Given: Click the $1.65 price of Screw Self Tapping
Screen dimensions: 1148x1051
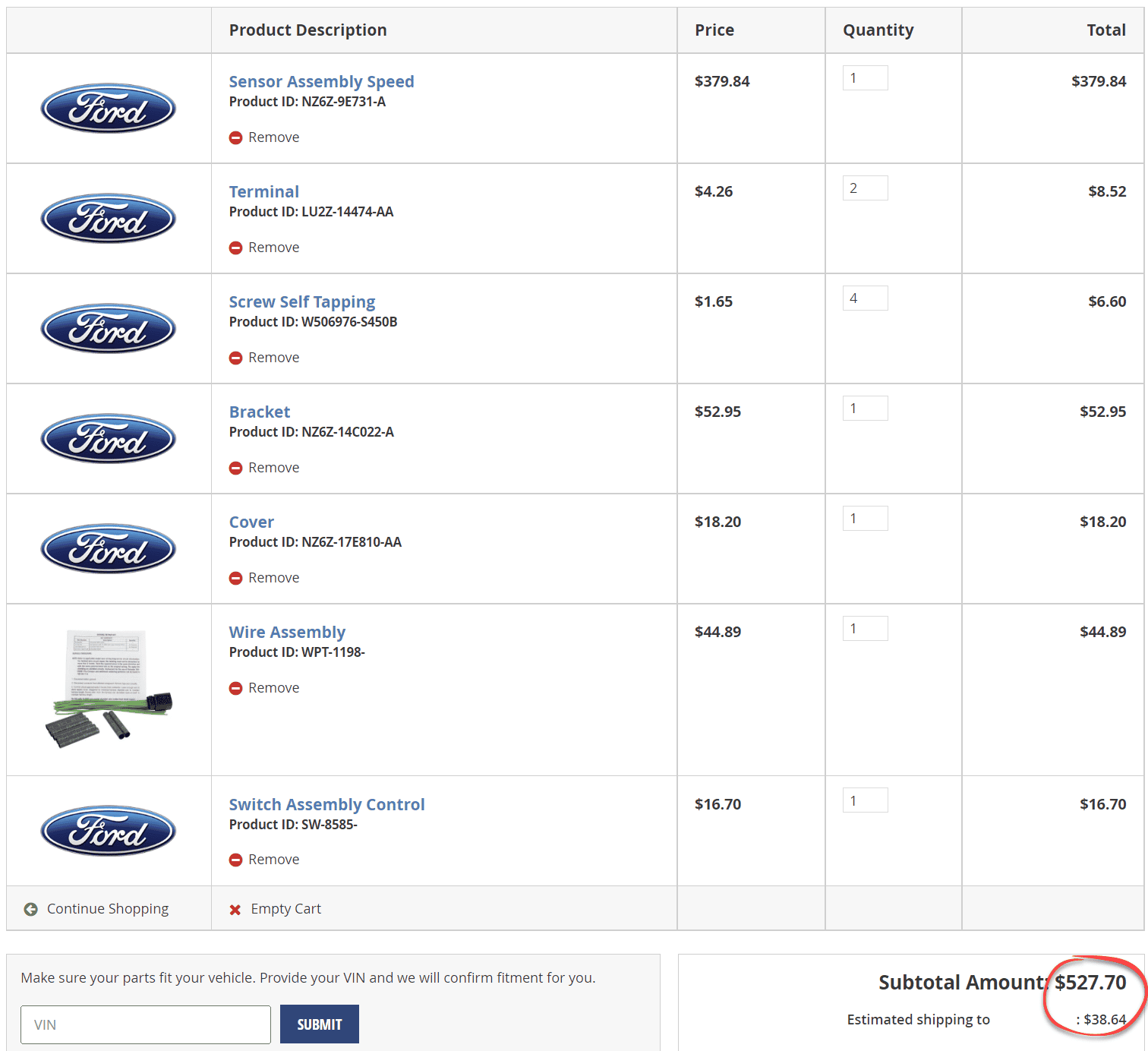Looking at the screenshot, I should coord(714,301).
